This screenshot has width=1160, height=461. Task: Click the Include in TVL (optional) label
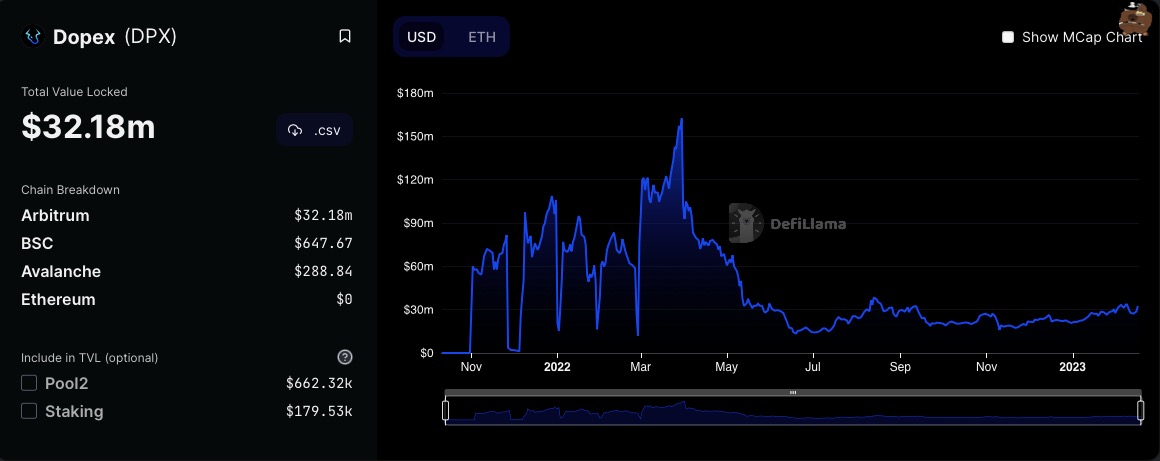tap(90, 357)
